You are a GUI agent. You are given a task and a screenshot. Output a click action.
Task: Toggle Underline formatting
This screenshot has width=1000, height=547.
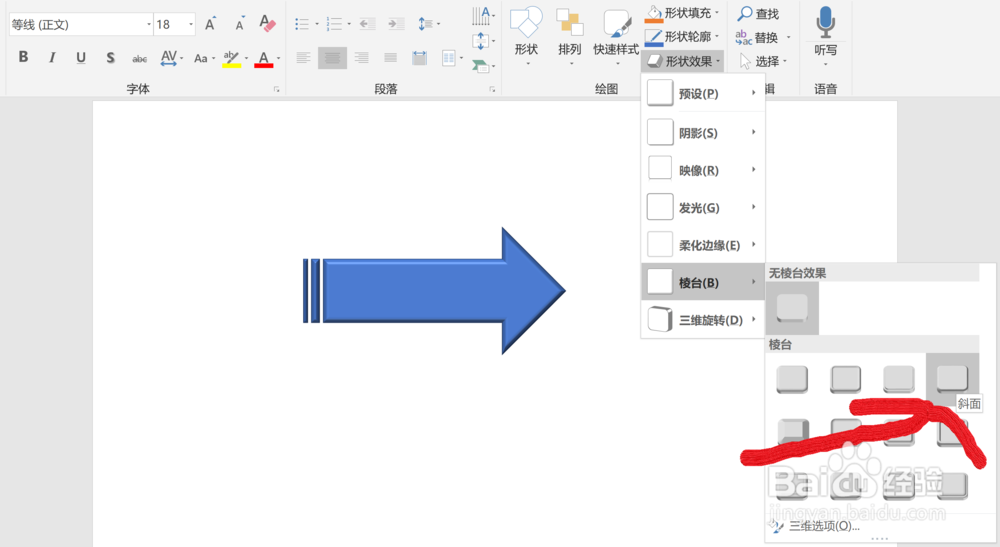click(x=81, y=58)
